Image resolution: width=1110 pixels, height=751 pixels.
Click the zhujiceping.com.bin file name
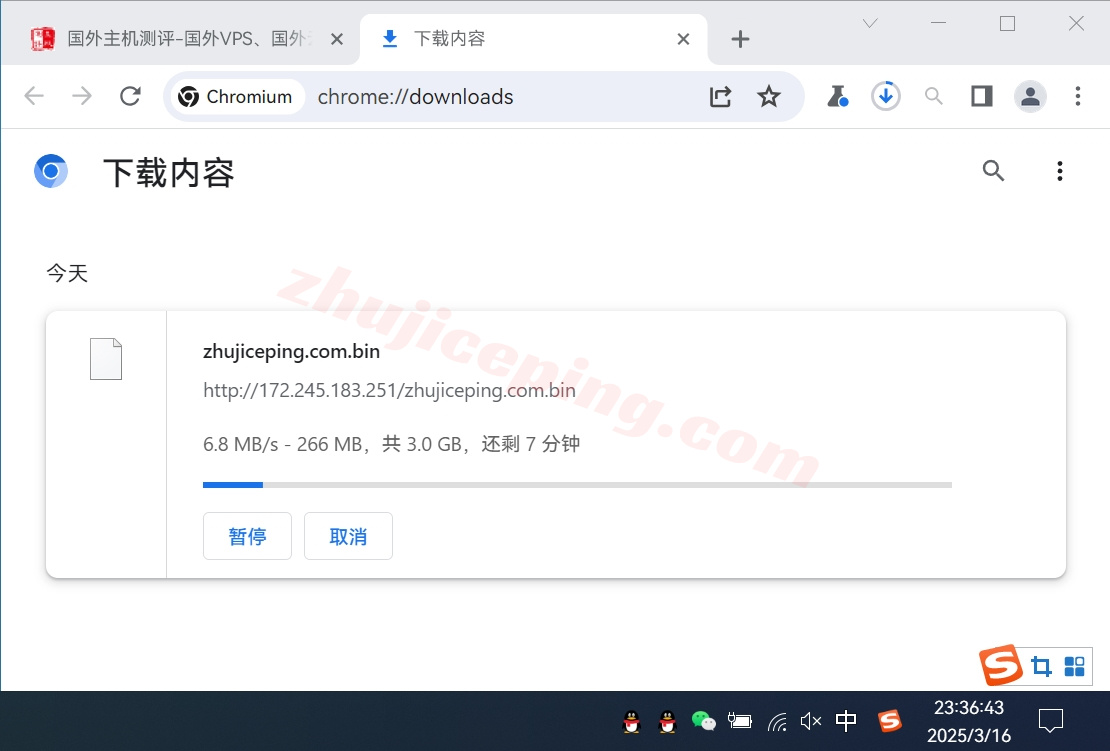[x=291, y=351]
